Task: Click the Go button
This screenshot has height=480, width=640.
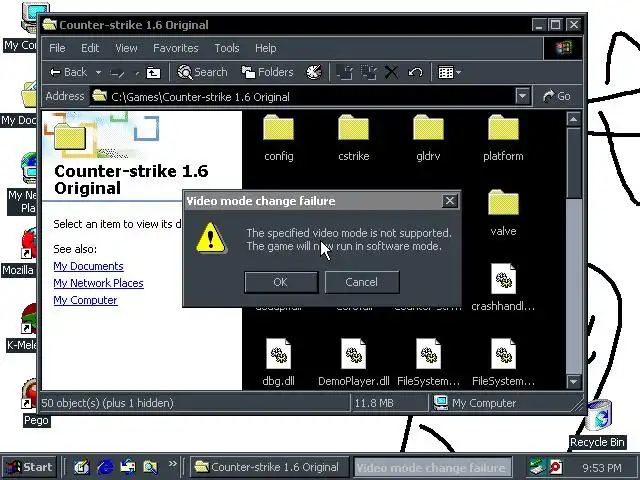Action: coord(557,96)
